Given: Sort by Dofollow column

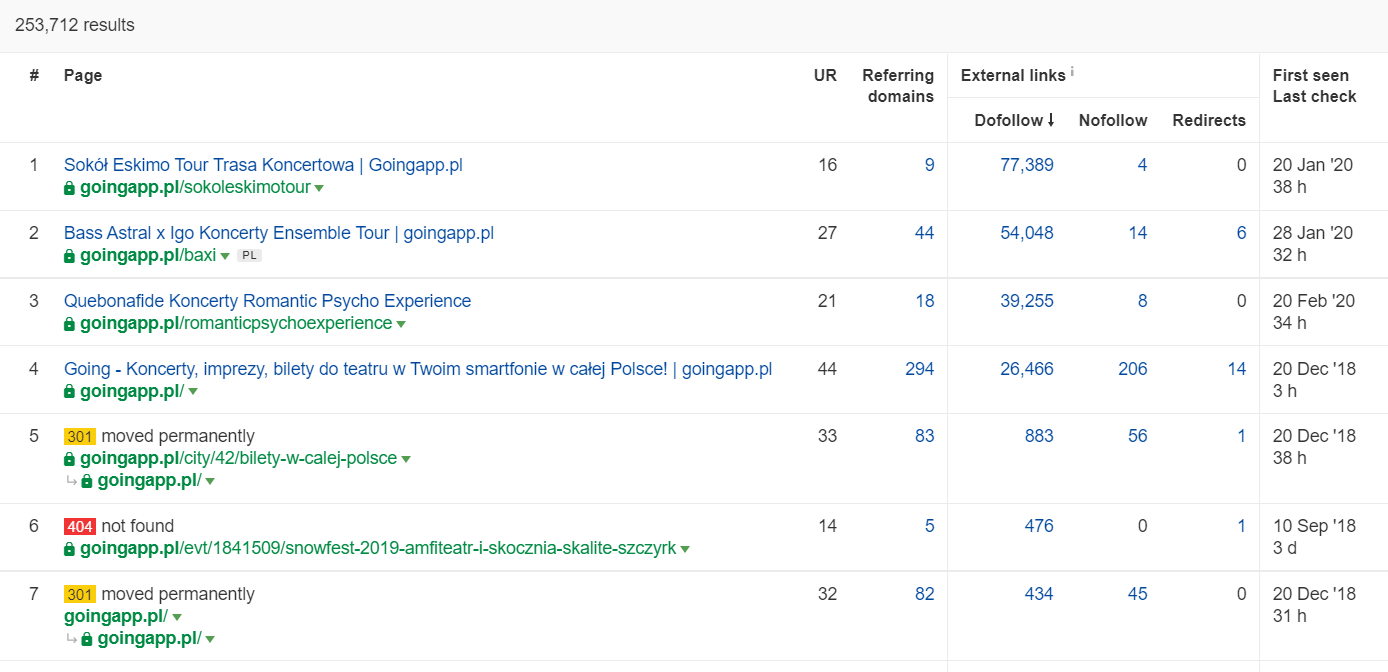Looking at the screenshot, I should pos(1014,120).
